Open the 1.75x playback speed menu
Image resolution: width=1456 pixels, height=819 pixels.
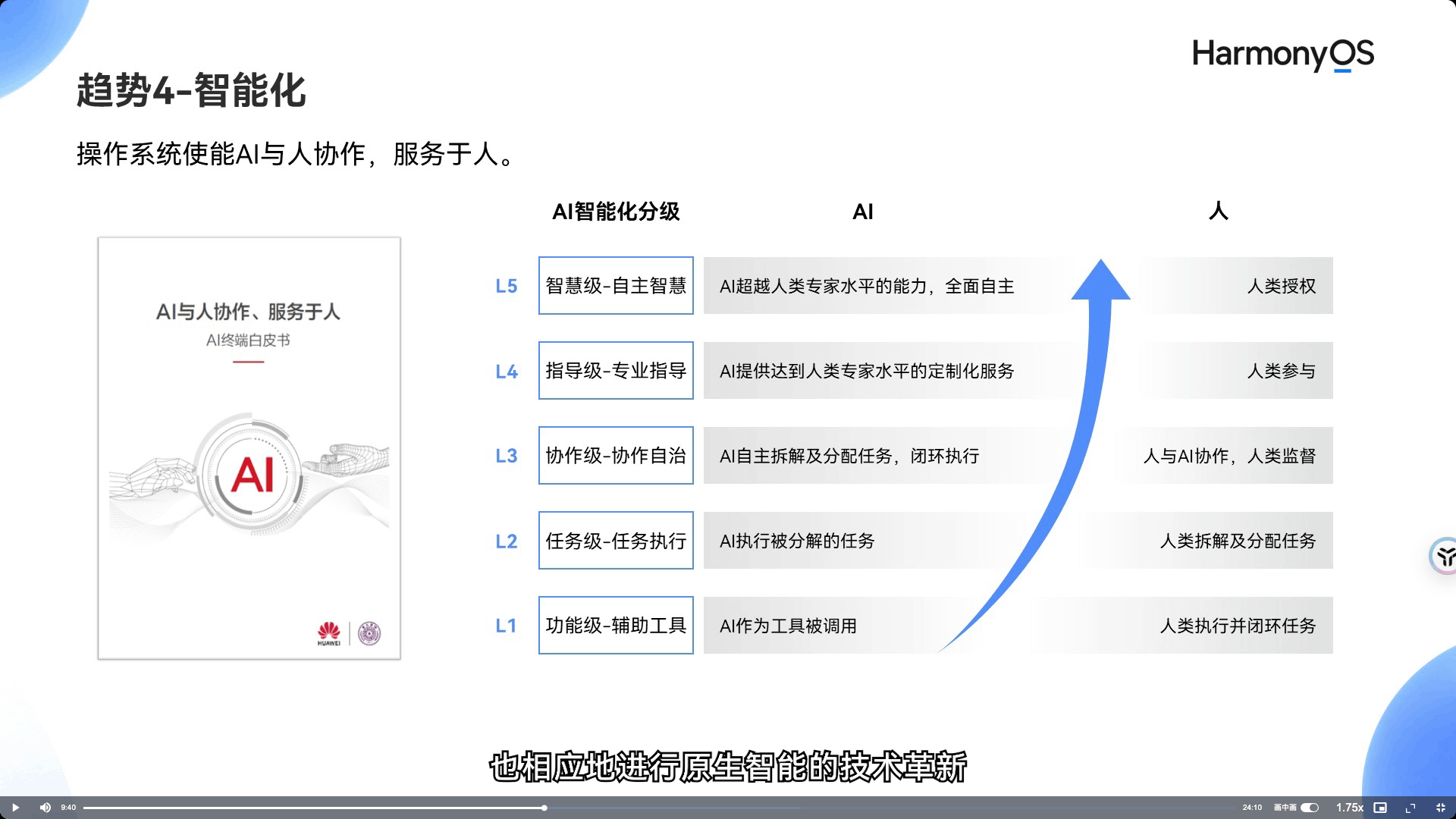click(x=1349, y=808)
